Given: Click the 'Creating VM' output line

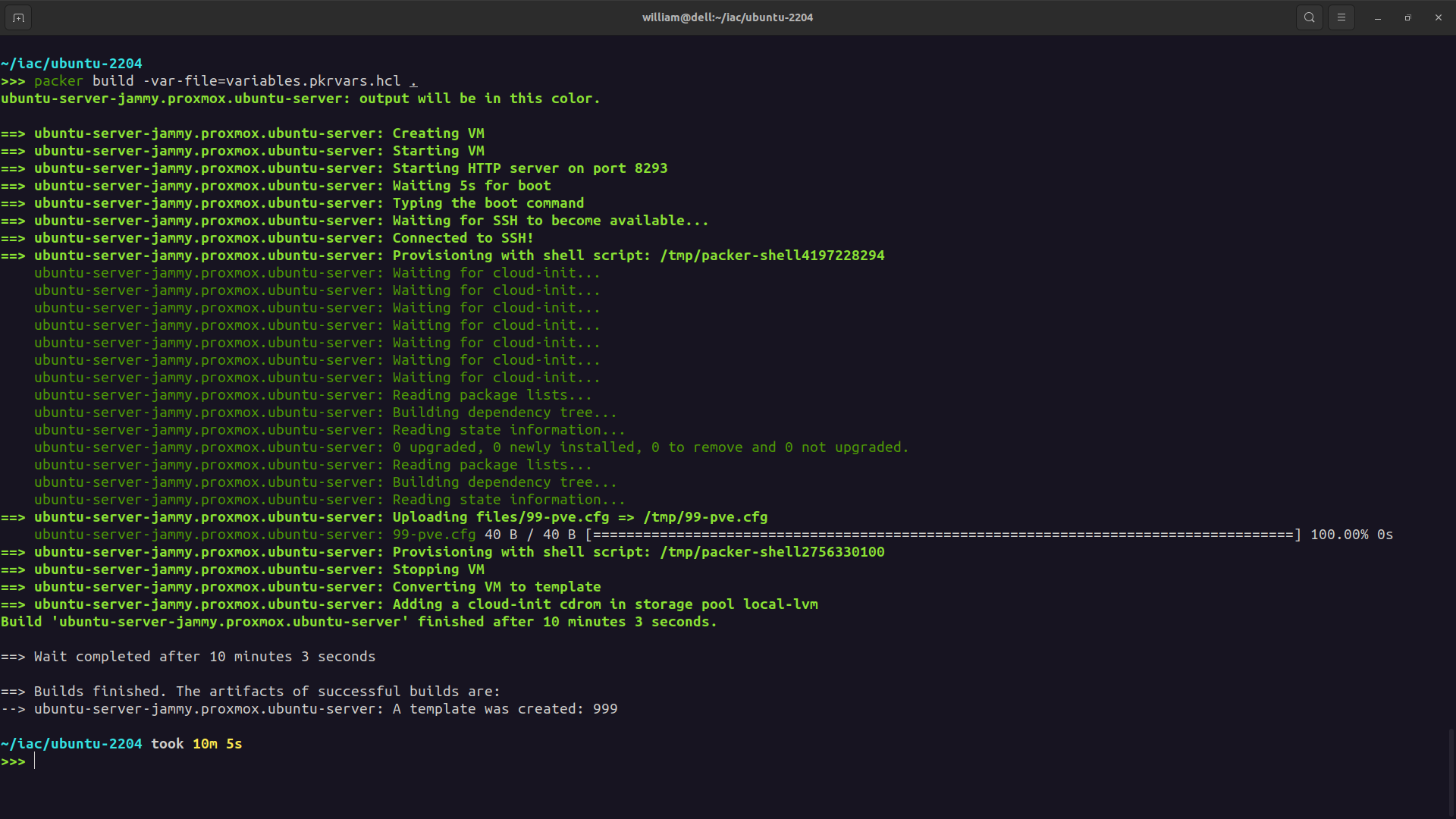Looking at the screenshot, I should click(438, 133).
